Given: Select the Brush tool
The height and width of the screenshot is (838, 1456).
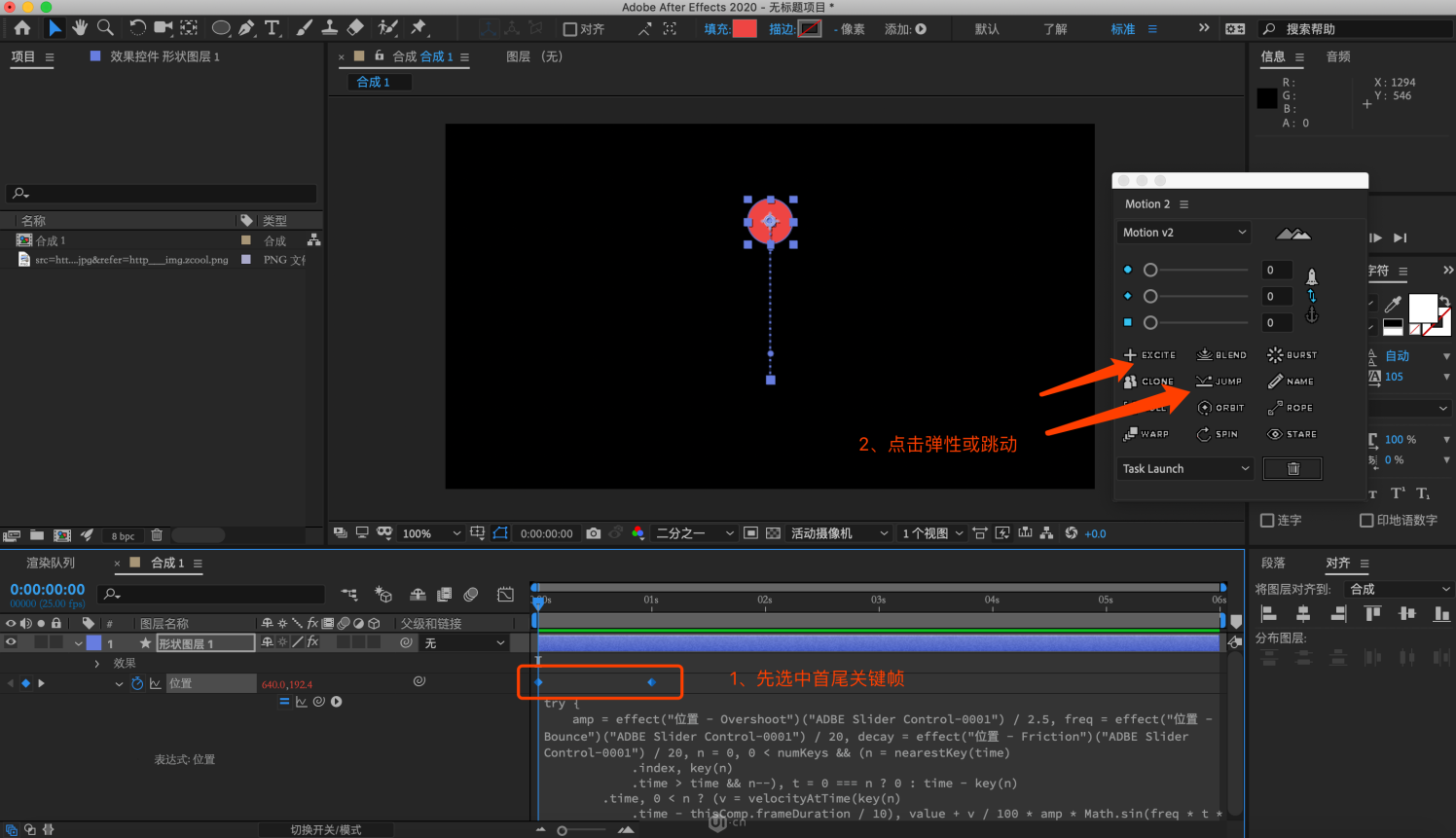Looking at the screenshot, I should pyautogui.click(x=305, y=28).
